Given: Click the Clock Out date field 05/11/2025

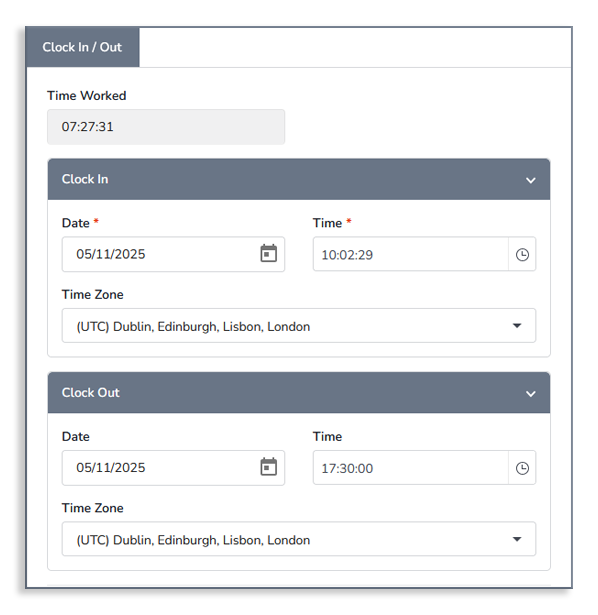Looking at the screenshot, I should (x=173, y=468).
